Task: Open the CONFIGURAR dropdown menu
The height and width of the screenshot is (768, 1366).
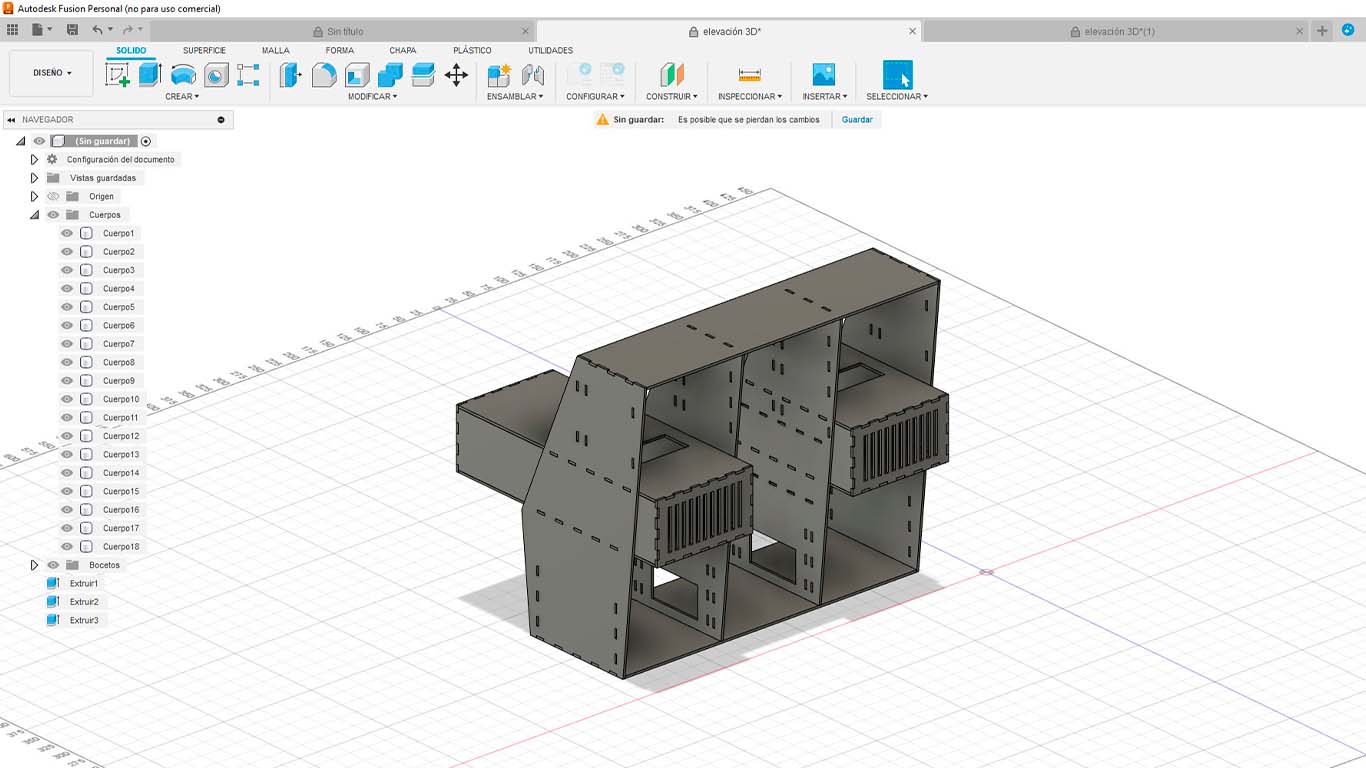Action: [x=595, y=97]
